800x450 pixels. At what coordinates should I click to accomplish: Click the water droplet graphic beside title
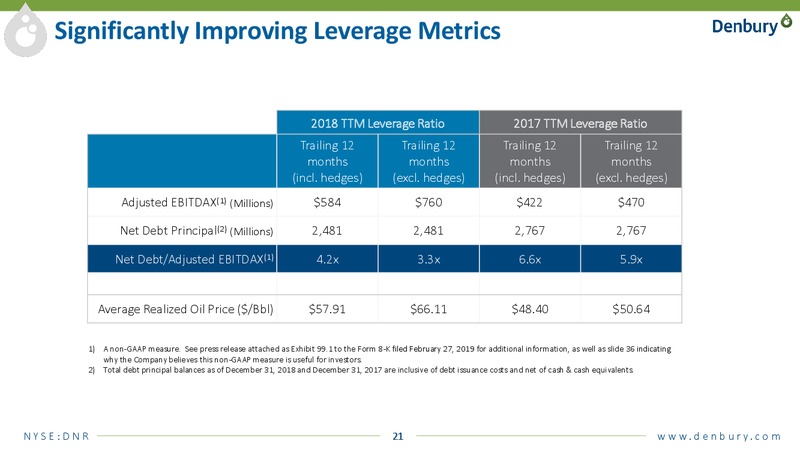point(25,31)
